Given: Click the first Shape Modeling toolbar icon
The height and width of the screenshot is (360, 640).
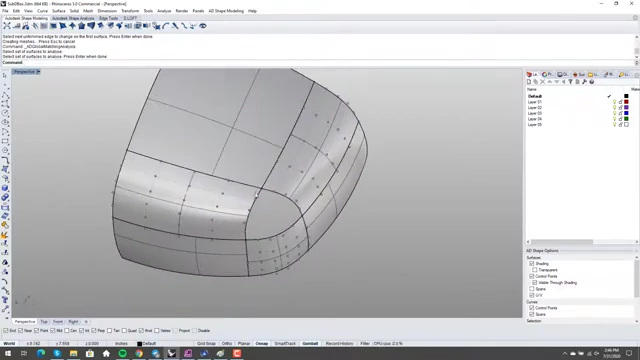Looking at the screenshot, I should coord(7,26).
